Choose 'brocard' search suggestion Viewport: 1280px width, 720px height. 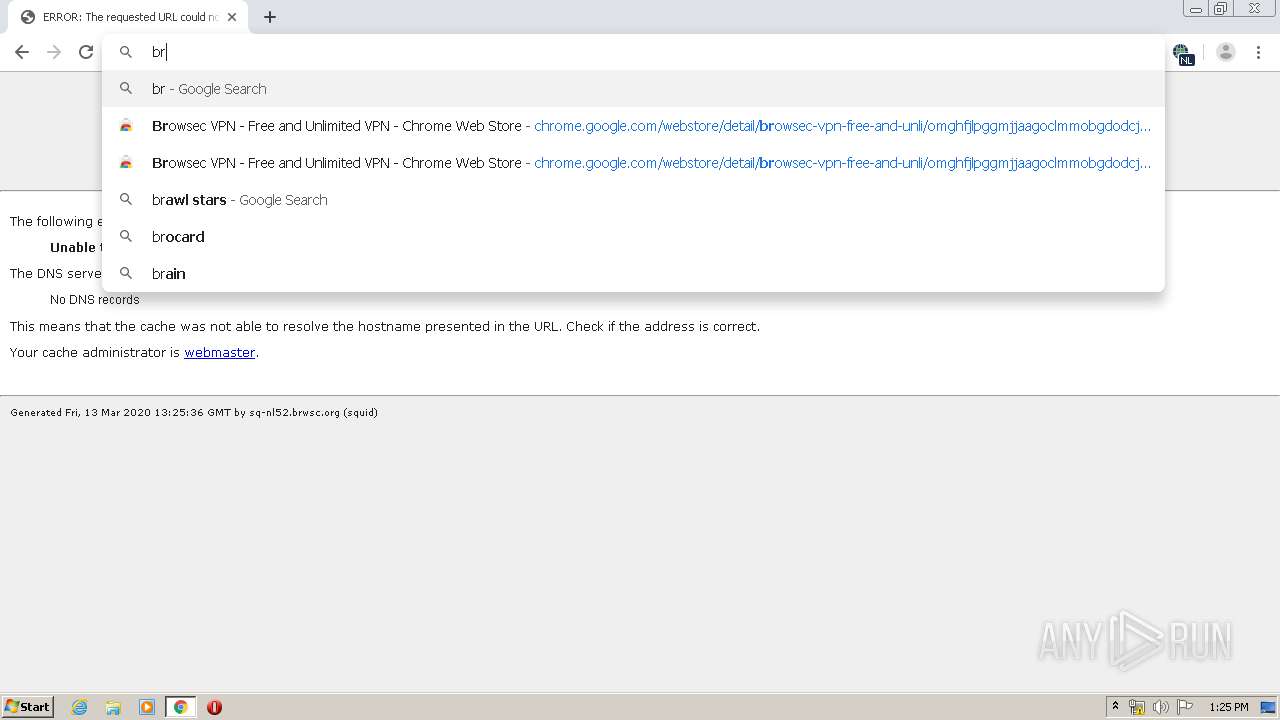634,237
